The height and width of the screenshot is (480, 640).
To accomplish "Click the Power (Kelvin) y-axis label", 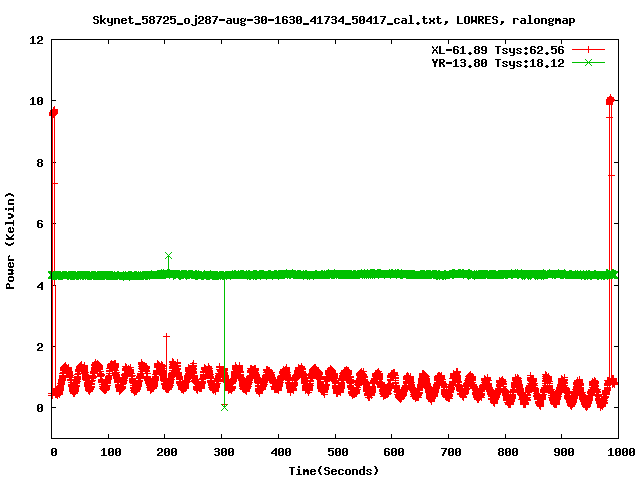I will [x=10, y=241].
